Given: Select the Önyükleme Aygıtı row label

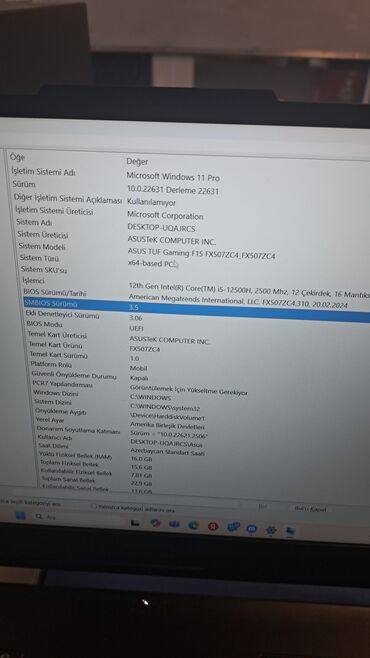Looking at the screenshot, I should [x=61, y=411].
